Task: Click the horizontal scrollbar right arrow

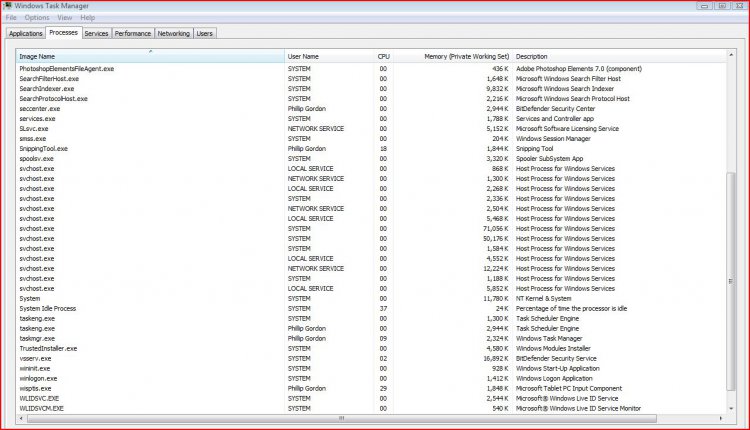Action: coord(721,419)
